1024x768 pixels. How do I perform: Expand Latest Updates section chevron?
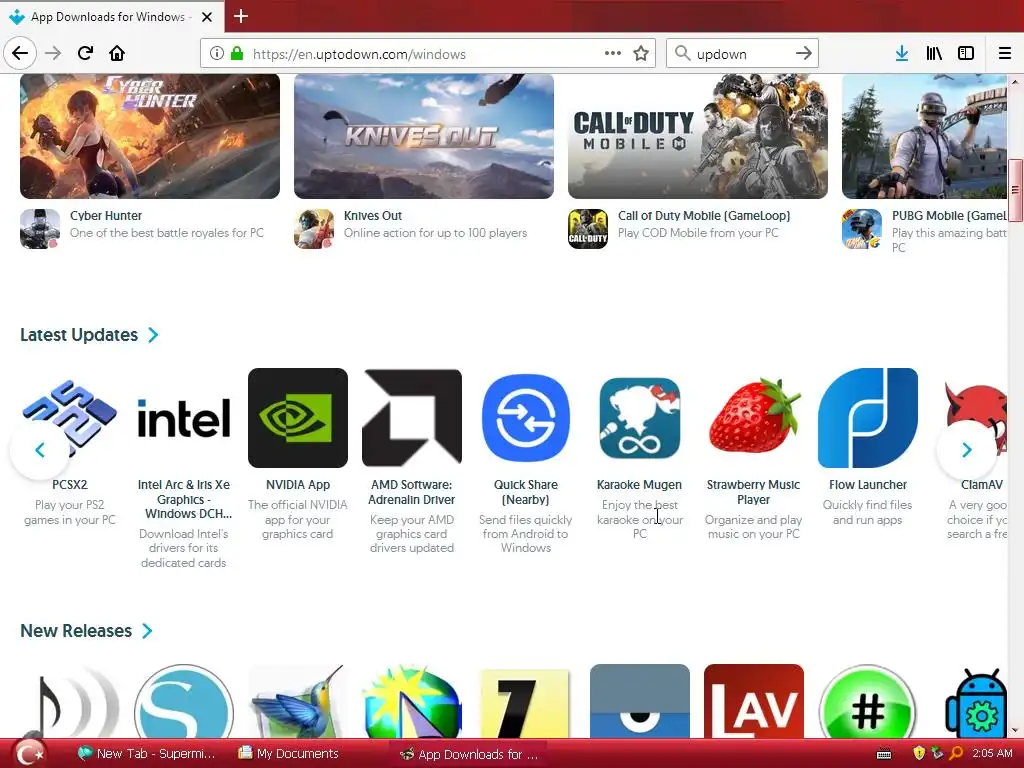point(153,335)
